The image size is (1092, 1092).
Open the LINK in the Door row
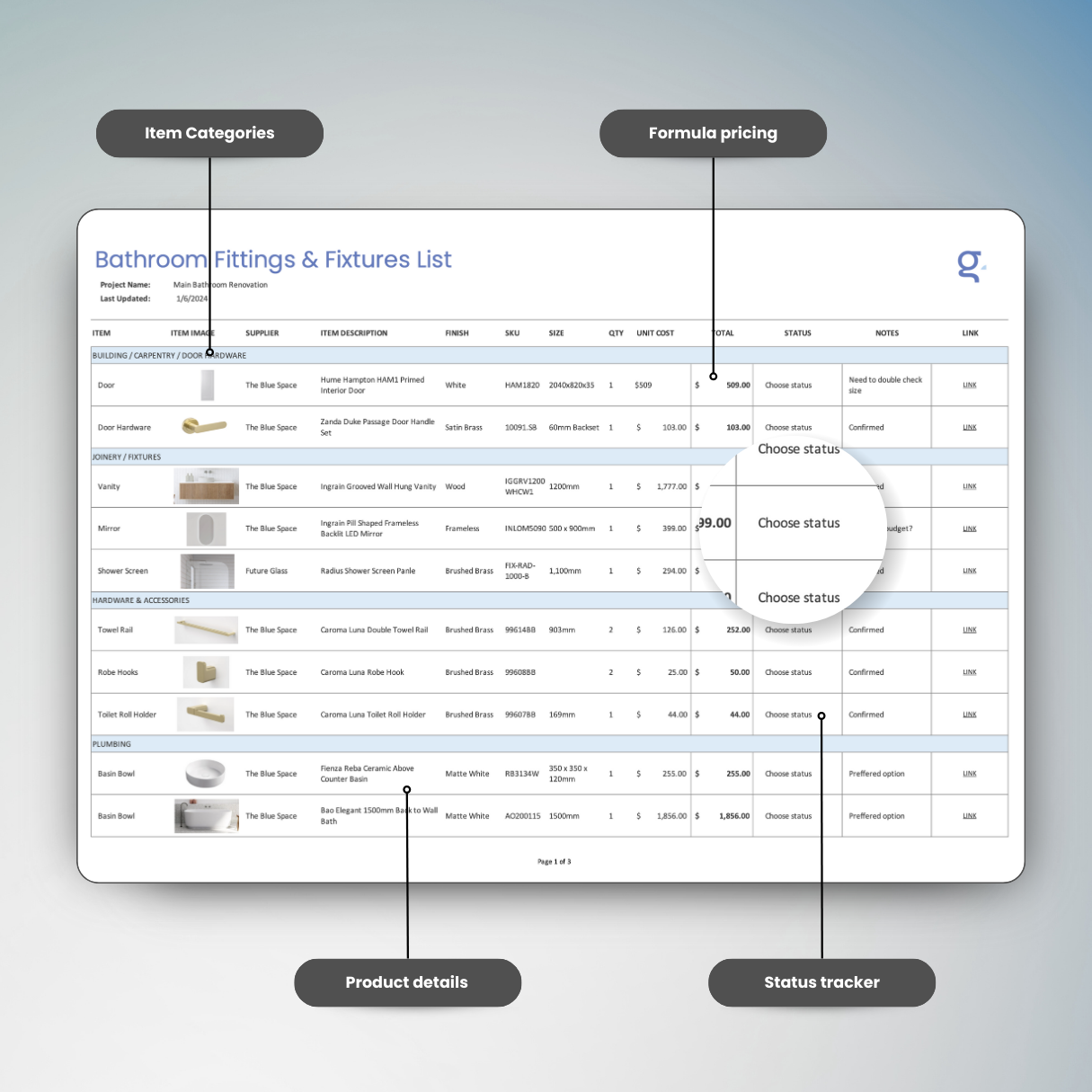coord(970,385)
